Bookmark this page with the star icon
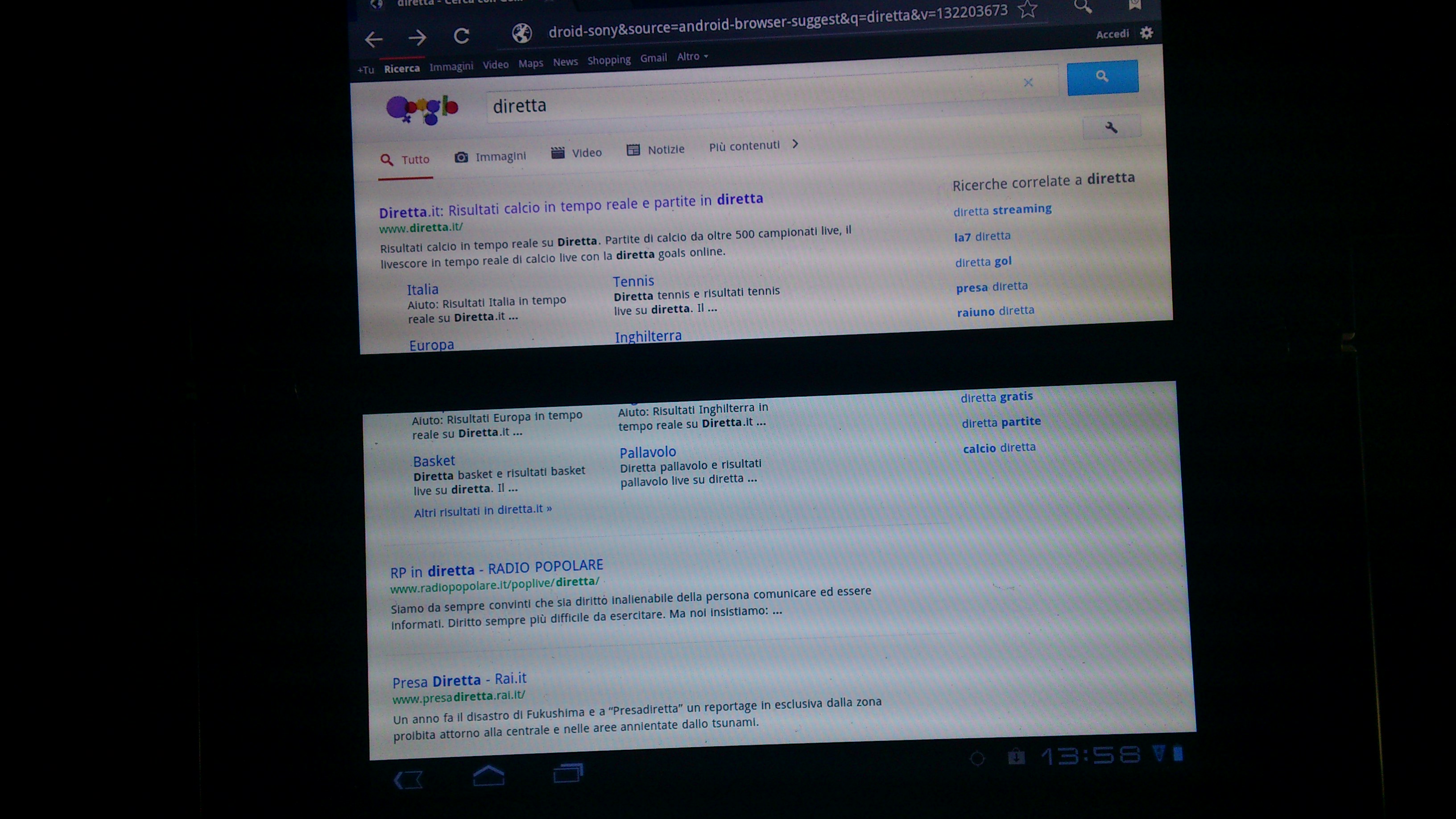 click(1028, 9)
